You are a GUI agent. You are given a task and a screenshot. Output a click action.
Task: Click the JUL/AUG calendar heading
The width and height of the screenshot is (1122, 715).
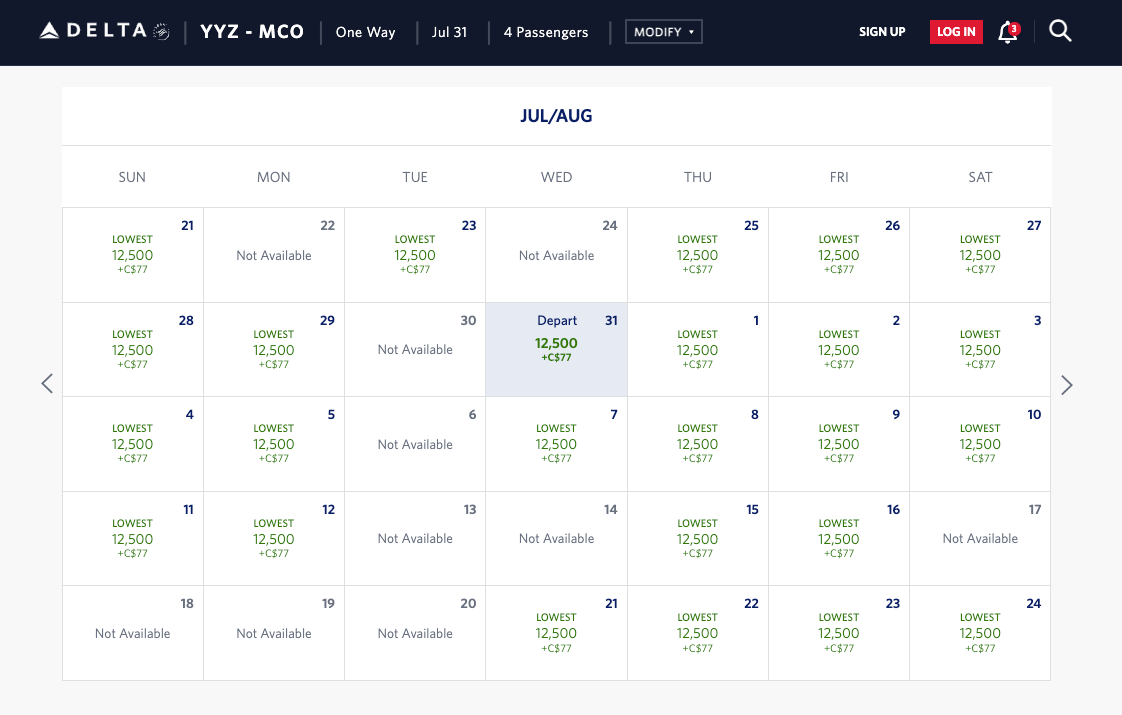(556, 115)
